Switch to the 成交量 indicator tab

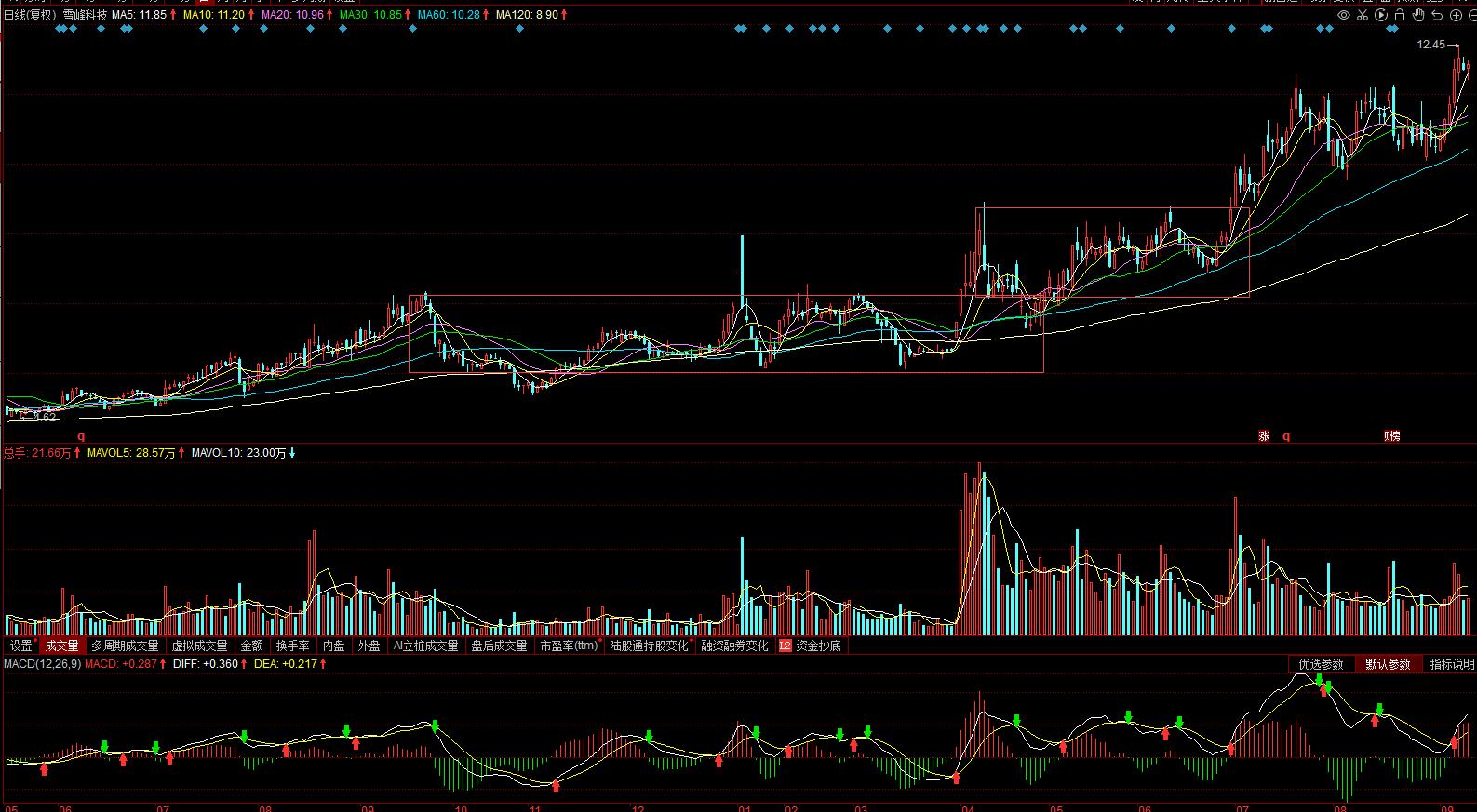61,646
